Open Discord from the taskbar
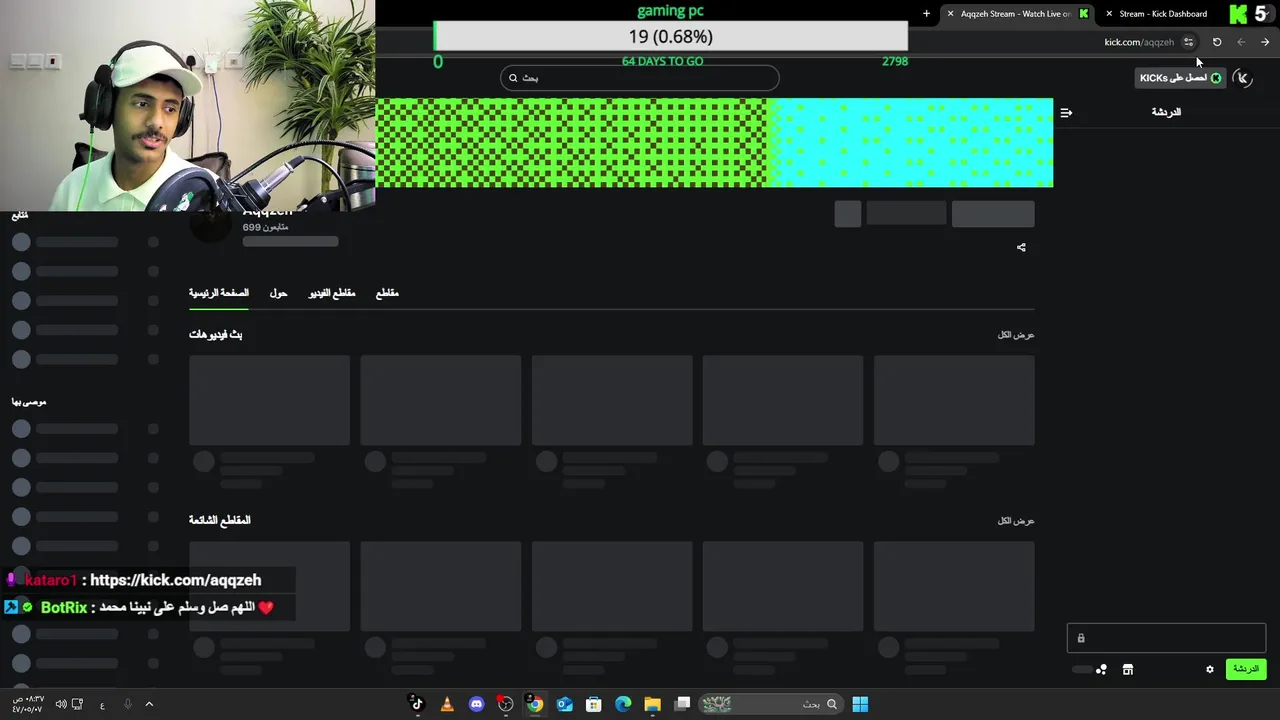This screenshot has width=1280, height=720. pos(476,704)
